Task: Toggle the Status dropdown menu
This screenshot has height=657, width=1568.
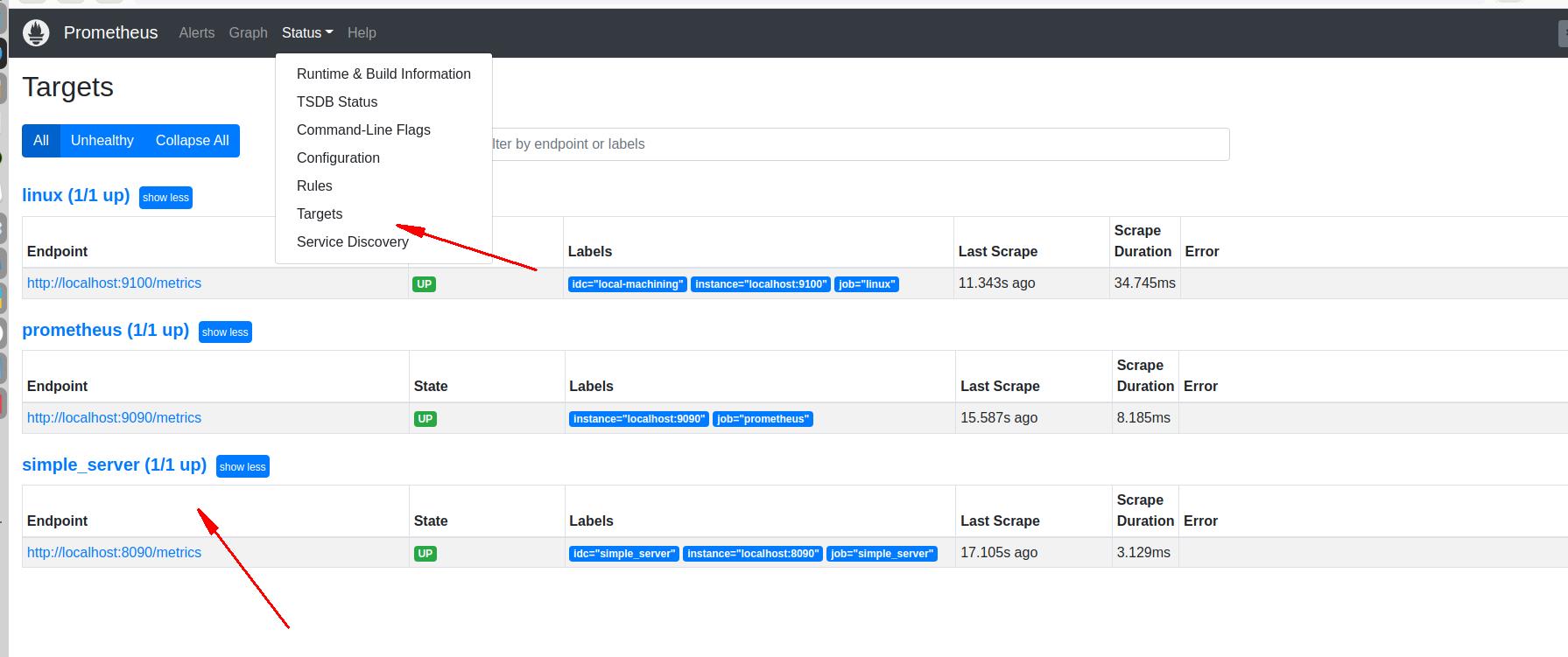Action: tap(307, 32)
